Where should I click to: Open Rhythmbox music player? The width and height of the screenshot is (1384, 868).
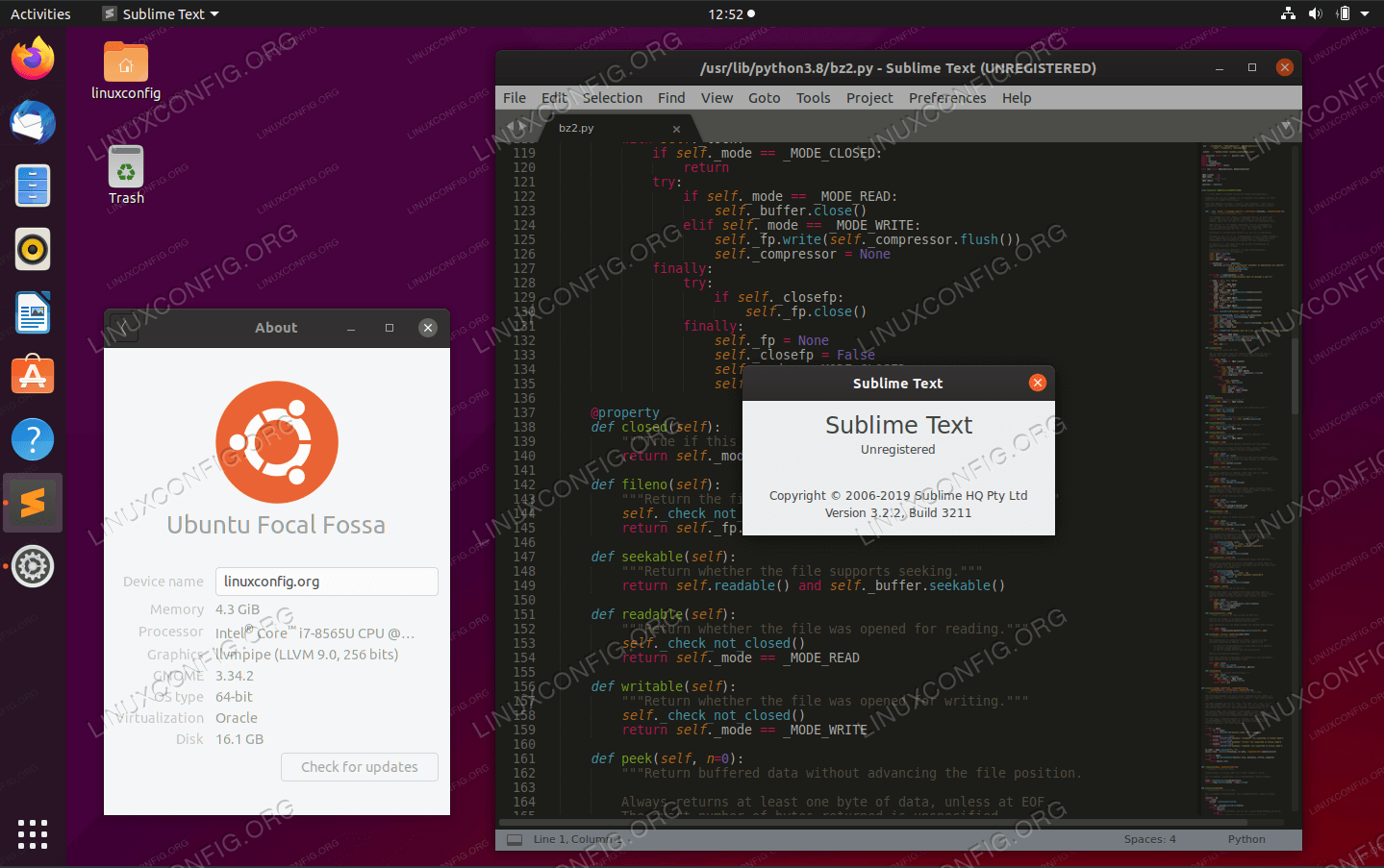click(33, 249)
